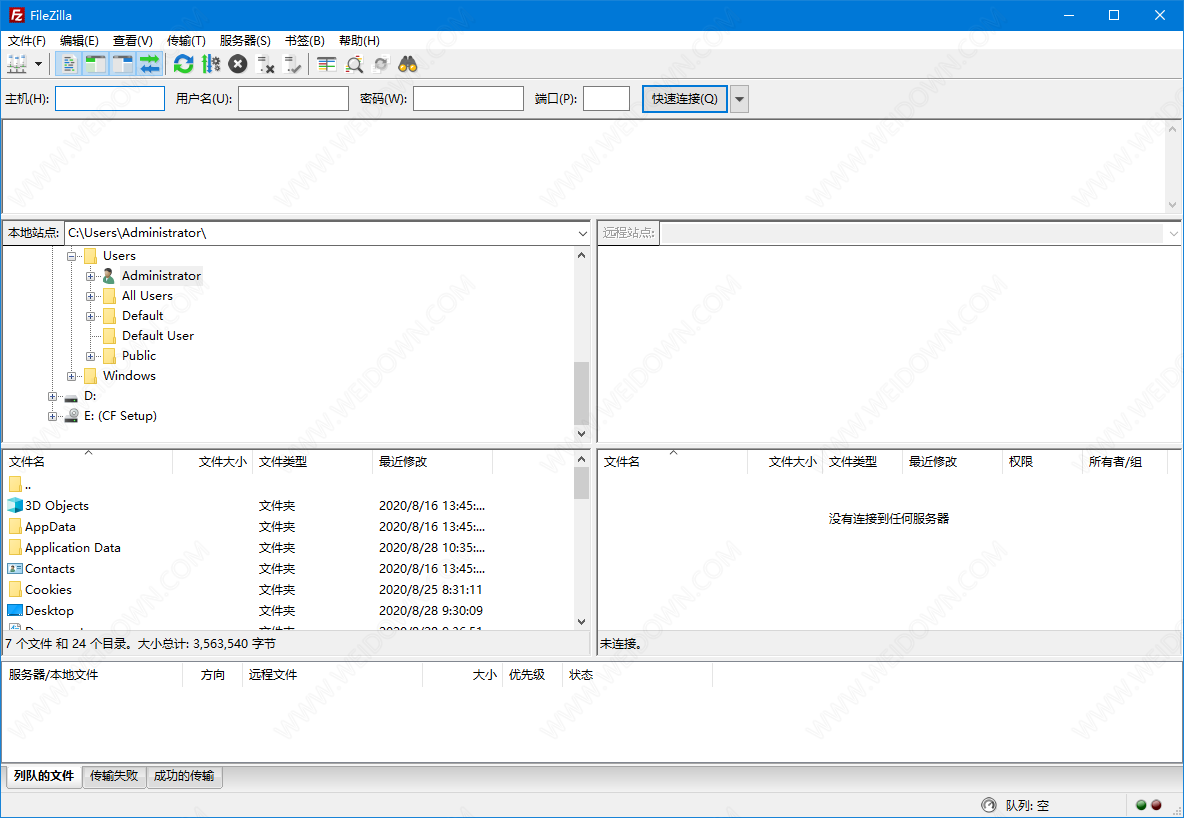Click the message log scroll down arrow
This screenshot has width=1184, height=818.
[1173, 205]
